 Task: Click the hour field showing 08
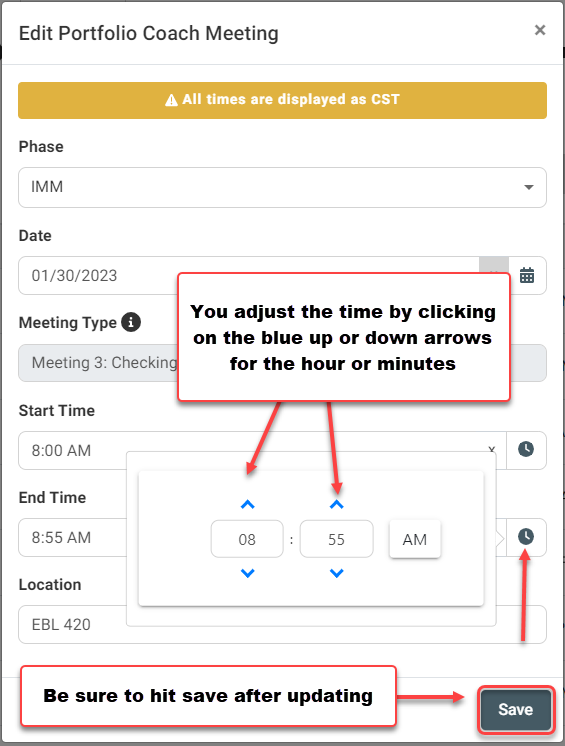(x=247, y=539)
